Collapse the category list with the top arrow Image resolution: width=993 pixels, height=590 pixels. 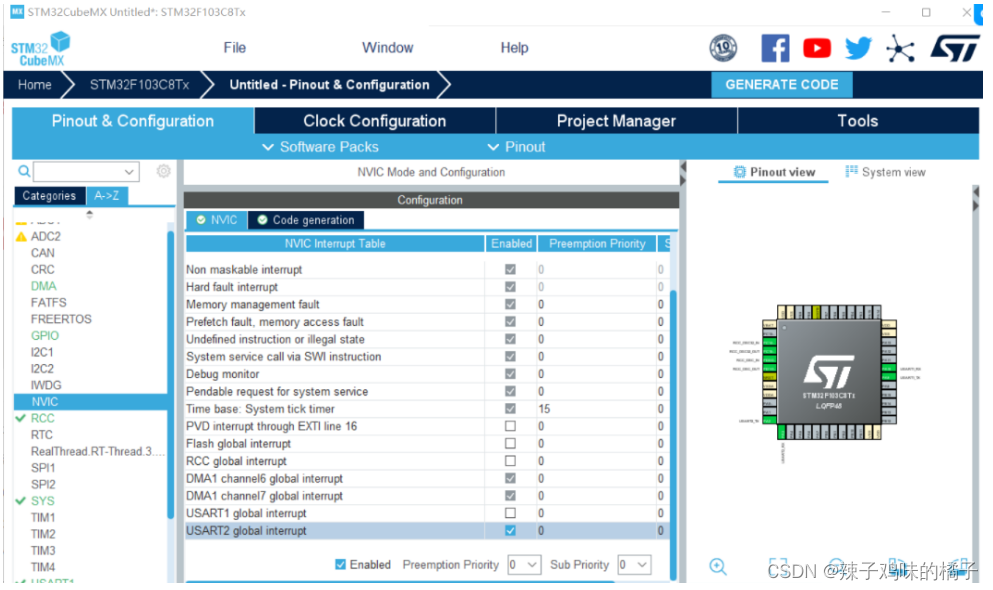point(89,215)
